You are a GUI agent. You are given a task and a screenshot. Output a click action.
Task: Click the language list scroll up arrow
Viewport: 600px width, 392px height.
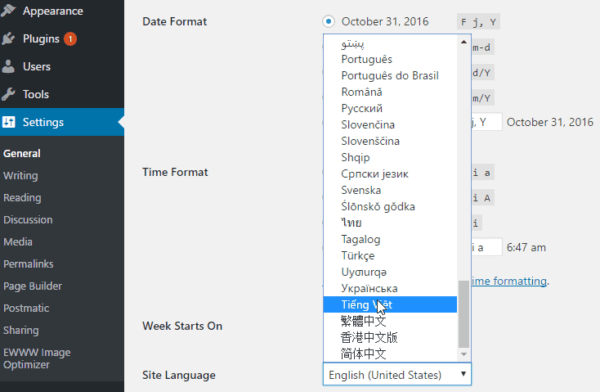(x=464, y=42)
